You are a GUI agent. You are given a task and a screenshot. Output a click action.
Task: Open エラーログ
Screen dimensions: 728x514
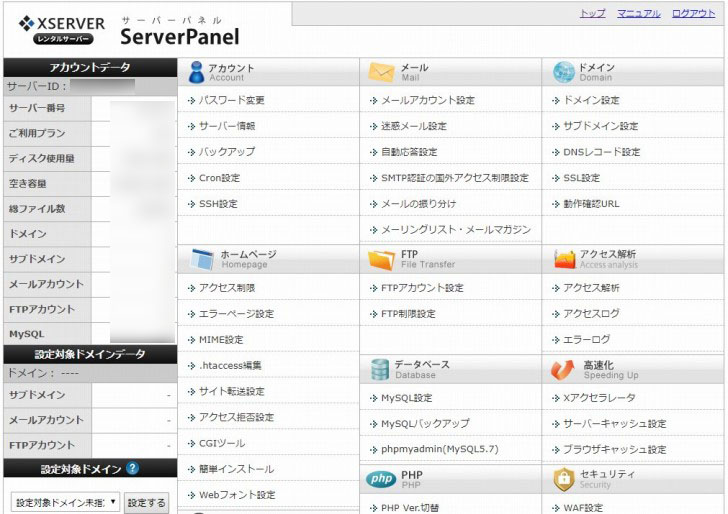pos(586,339)
